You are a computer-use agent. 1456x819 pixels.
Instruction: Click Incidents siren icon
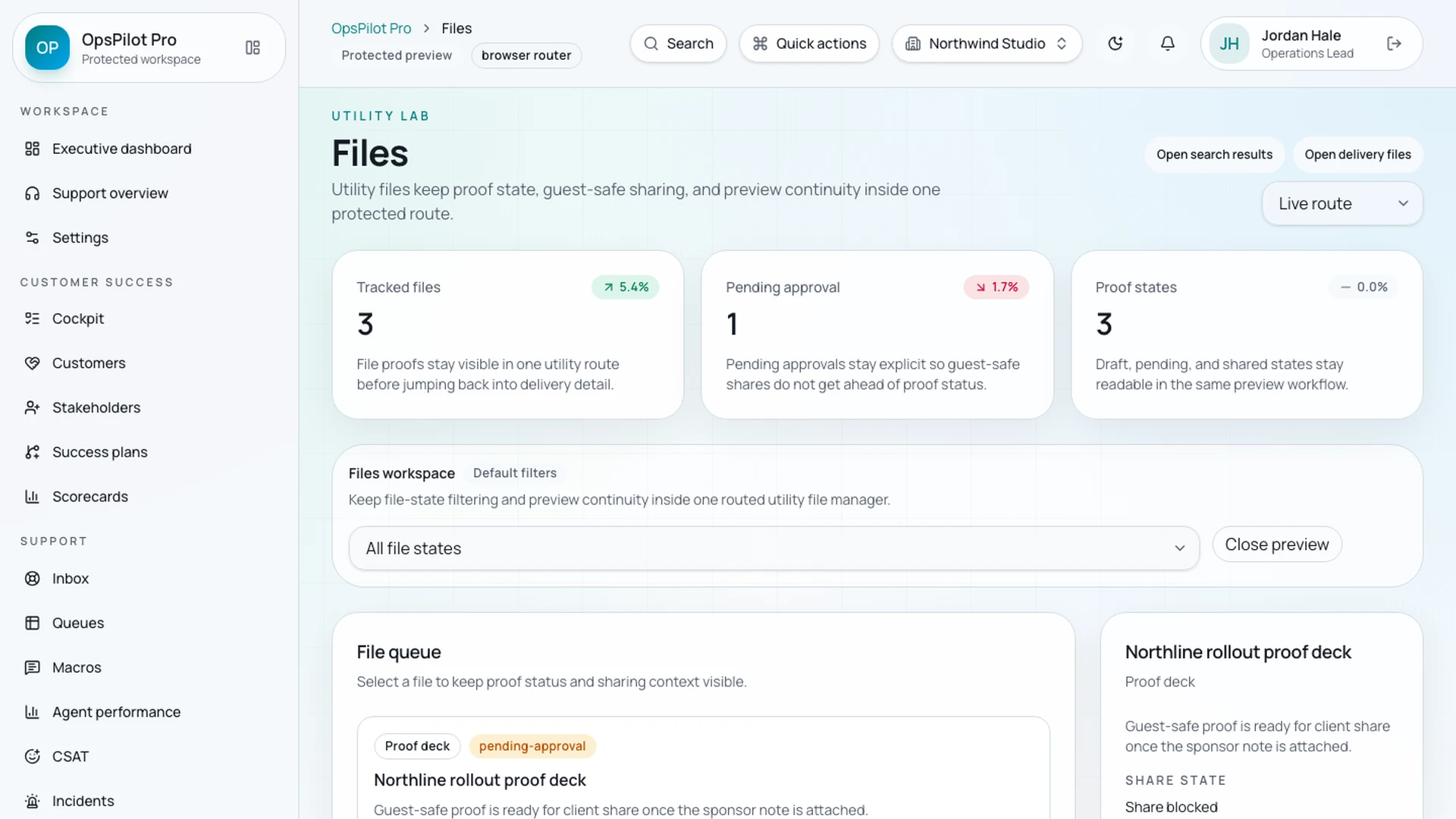(32, 801)
